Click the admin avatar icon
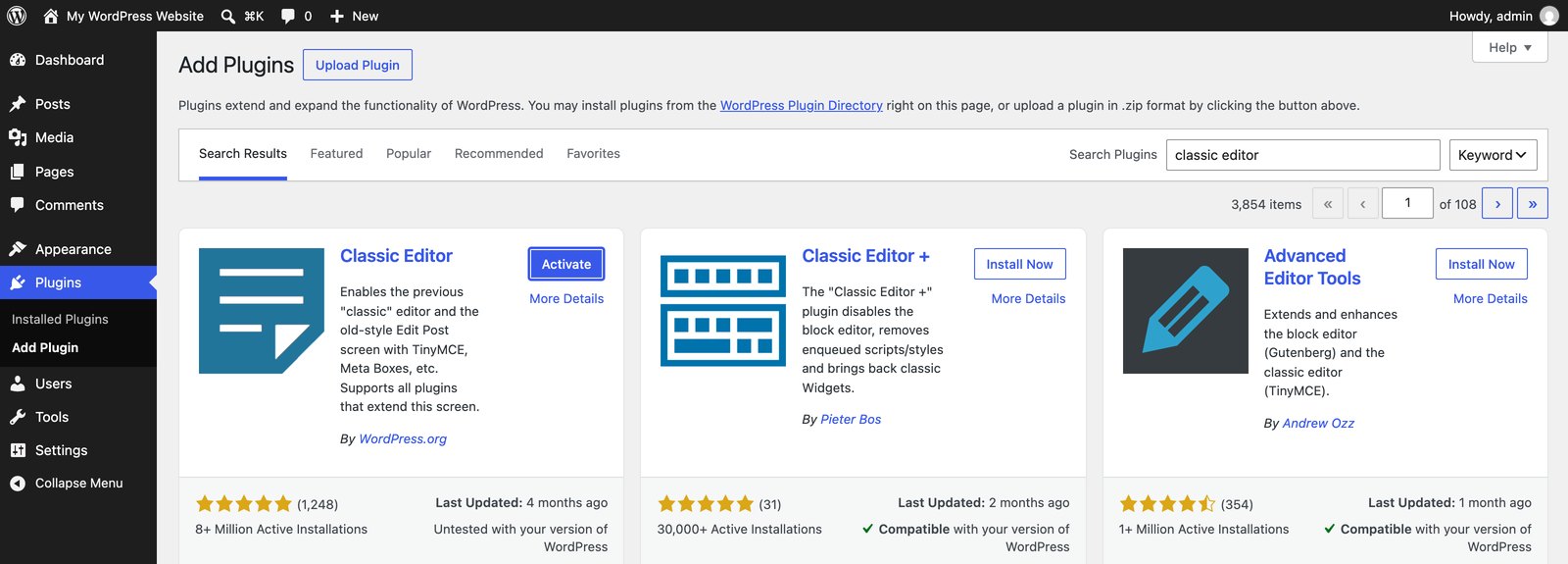Image resolution: width=1568 pixels, height=564 pixels. (x=1549, y=16)
